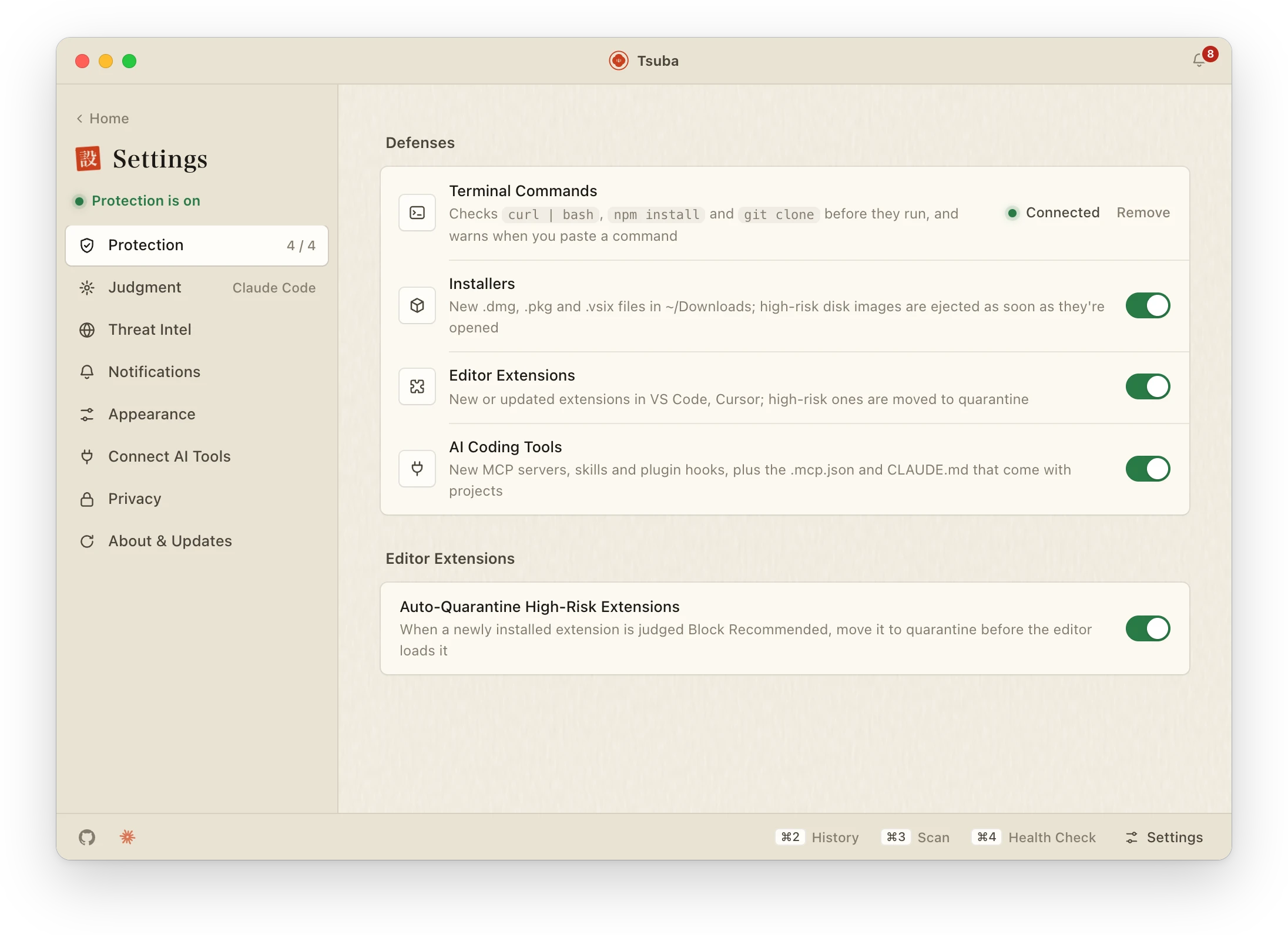The image size is (1288, 935).
Task: Click the lock icon beside Privacy
Action: pyautogui.click(x=87, y=499)
